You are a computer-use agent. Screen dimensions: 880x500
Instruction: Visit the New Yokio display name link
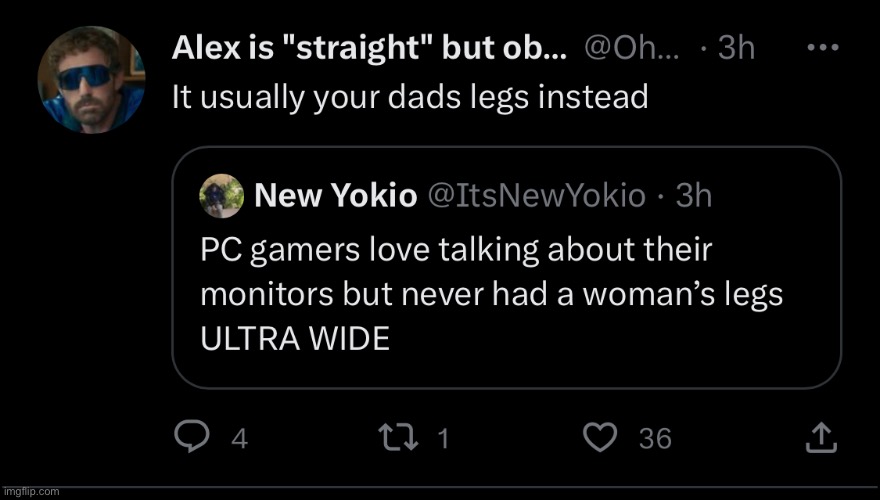point(336,196)
